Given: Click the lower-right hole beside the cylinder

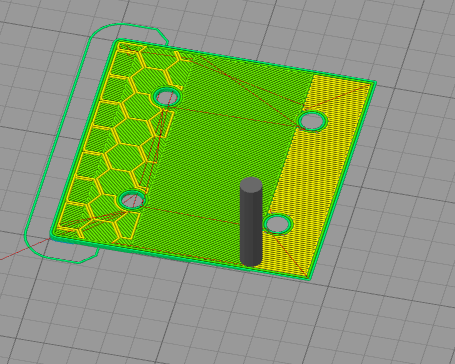Looking at the screenshot, I should point(278,224).
